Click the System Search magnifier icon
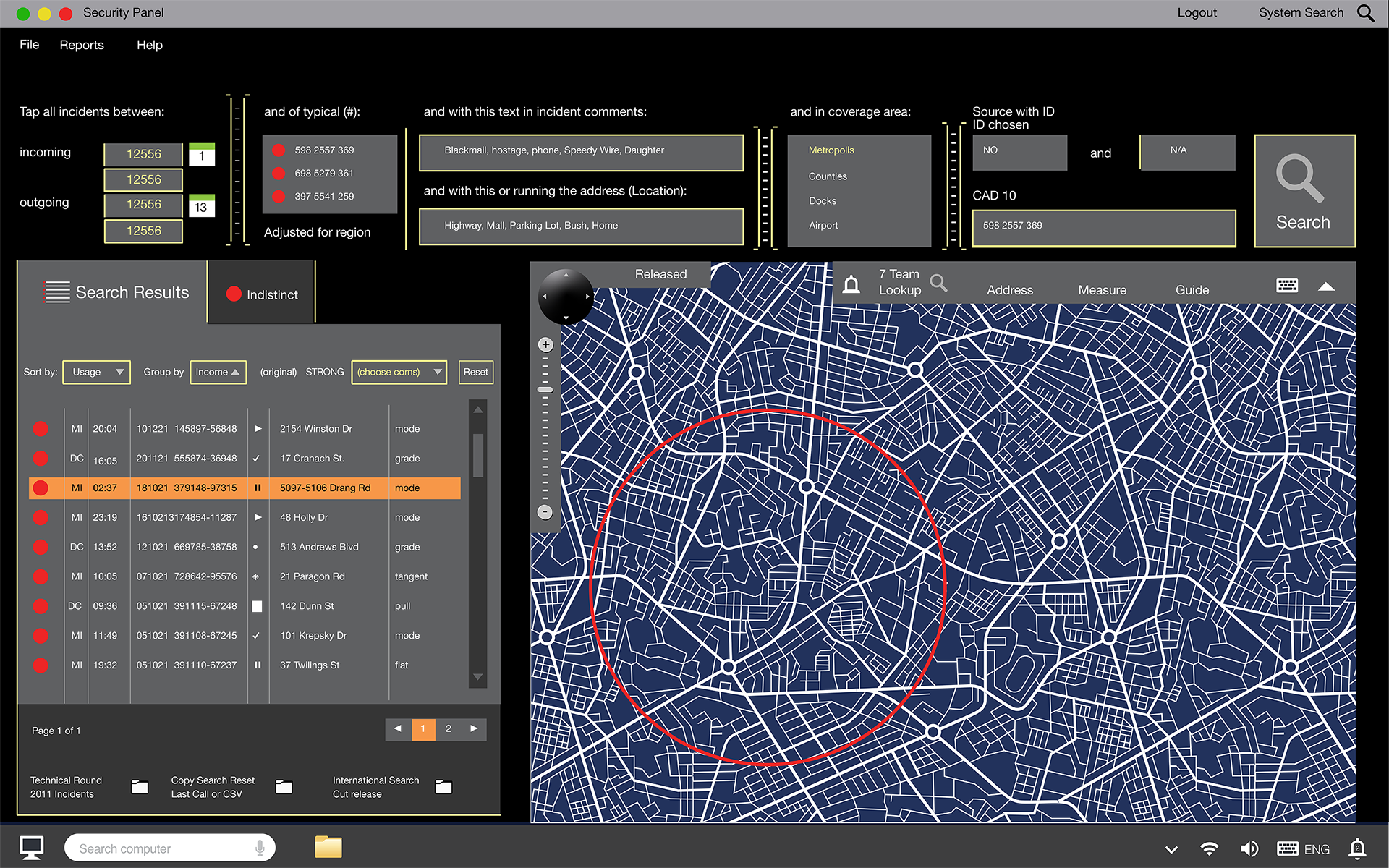 pyautogui.click(x=1365, y=13)
